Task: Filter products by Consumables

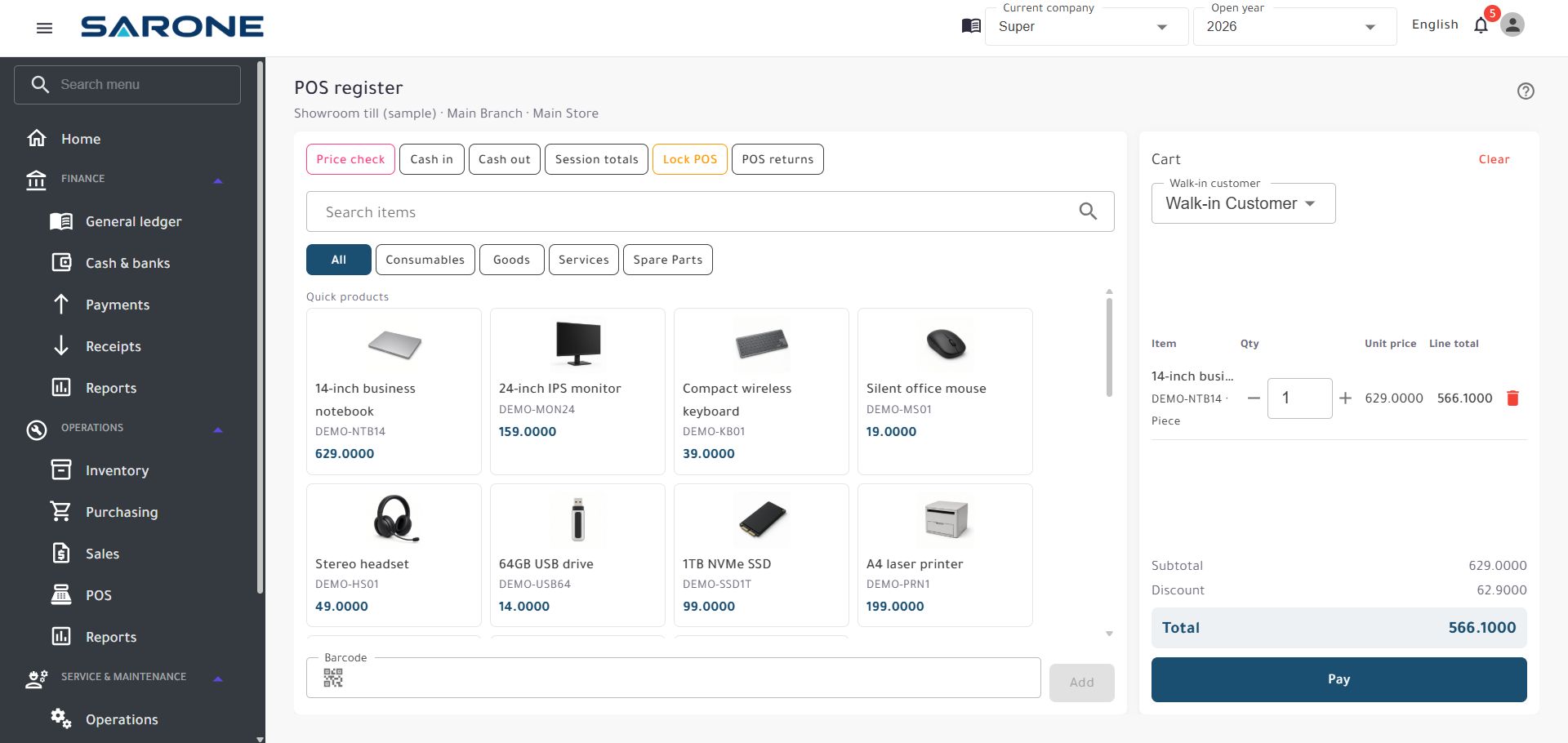Action: 425,260
